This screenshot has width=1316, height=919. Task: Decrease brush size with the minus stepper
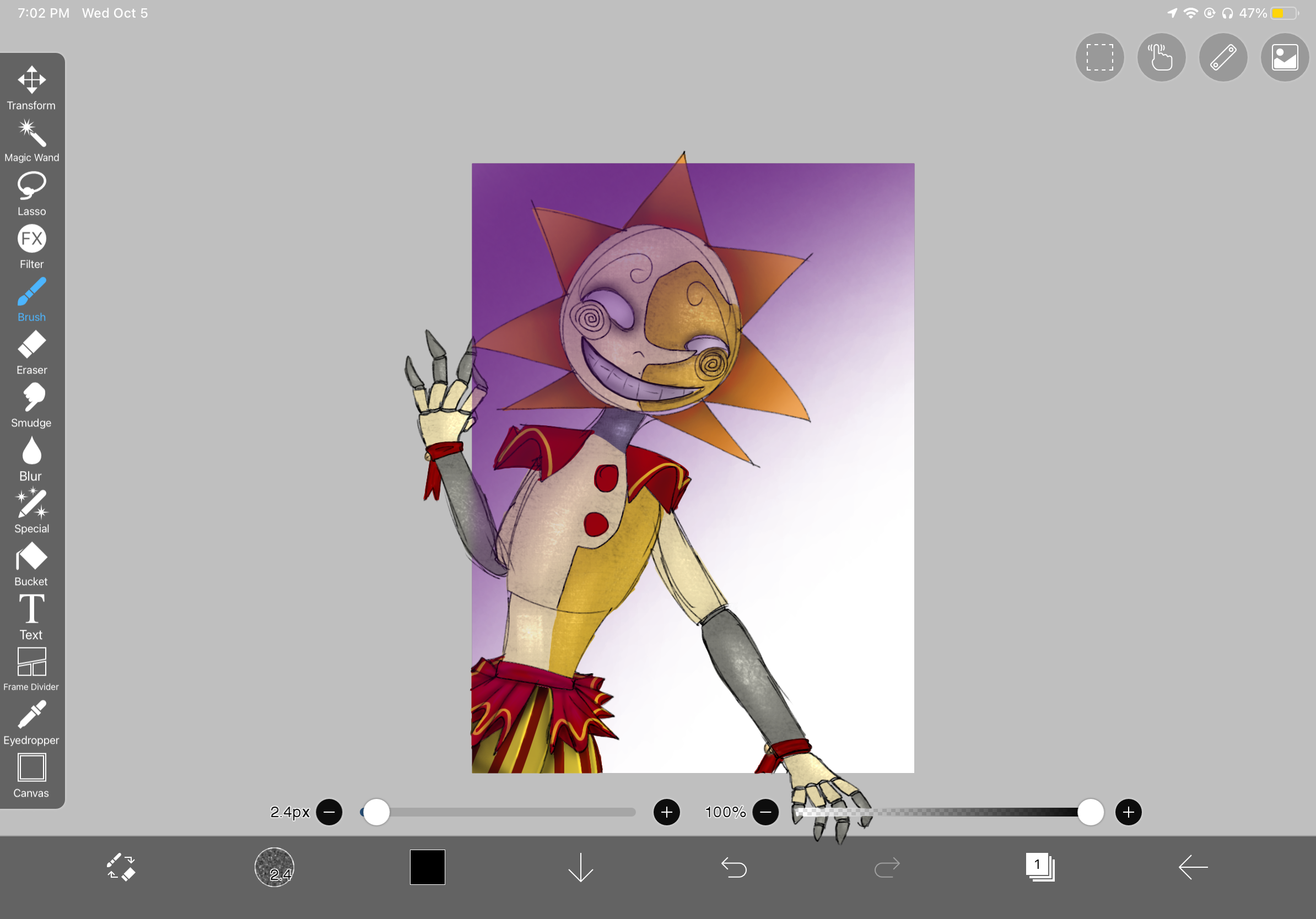[x=330, y=812]
